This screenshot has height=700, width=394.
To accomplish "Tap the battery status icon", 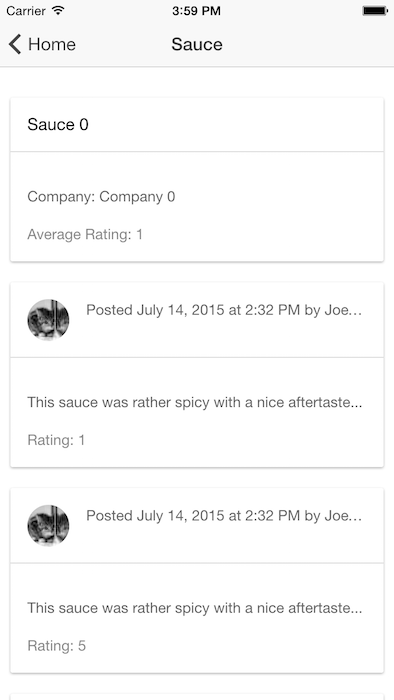I will coord(375,11).
